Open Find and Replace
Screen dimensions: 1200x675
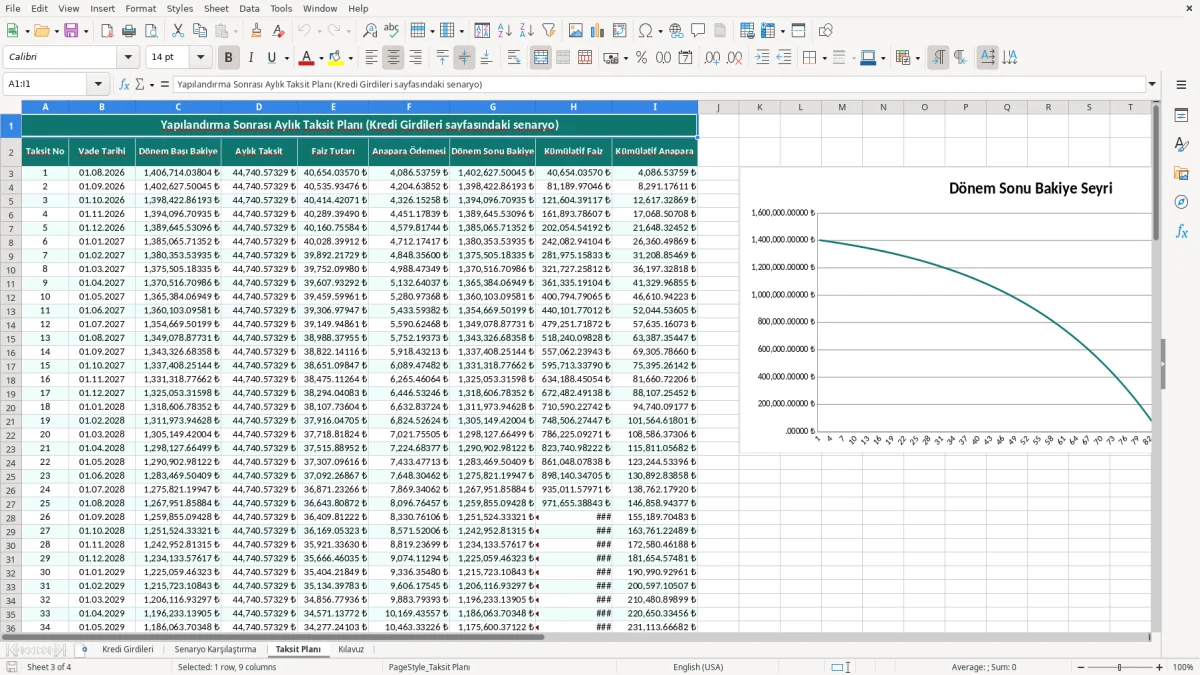370,31
